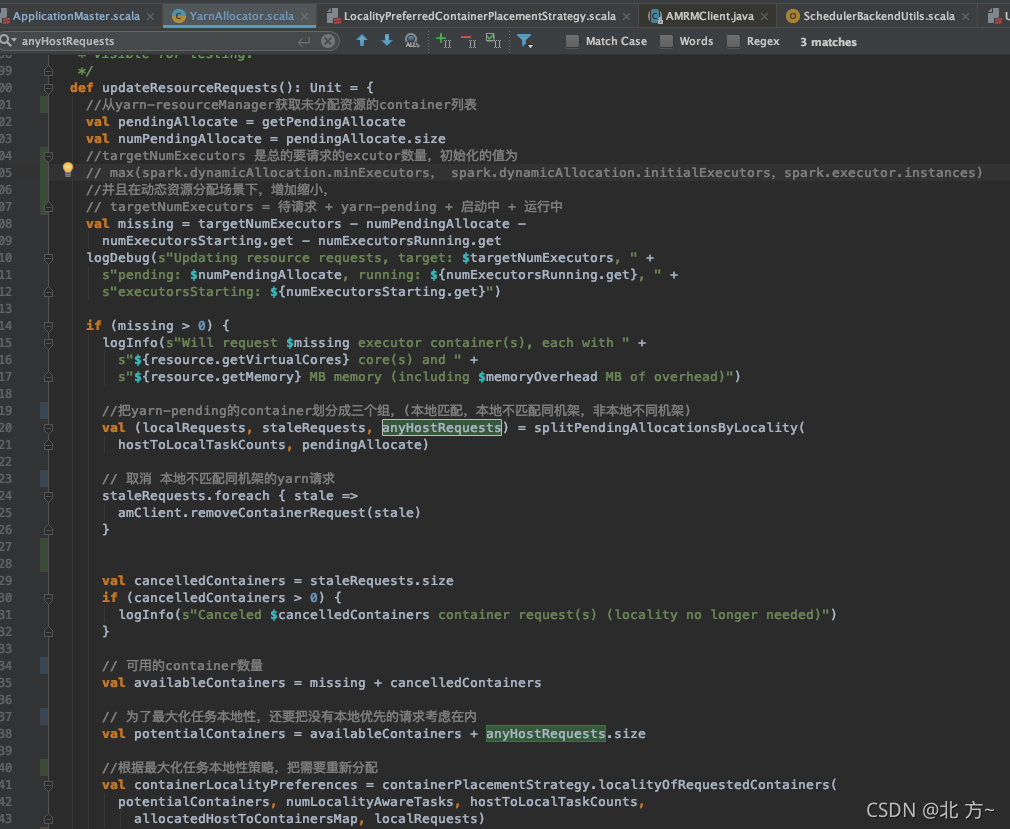The width and height of the screenshot is (1010, 829).
Task: Click 'hostToLocalTaskCounts, pendingAllocate)' line
Action: point(273,444)
